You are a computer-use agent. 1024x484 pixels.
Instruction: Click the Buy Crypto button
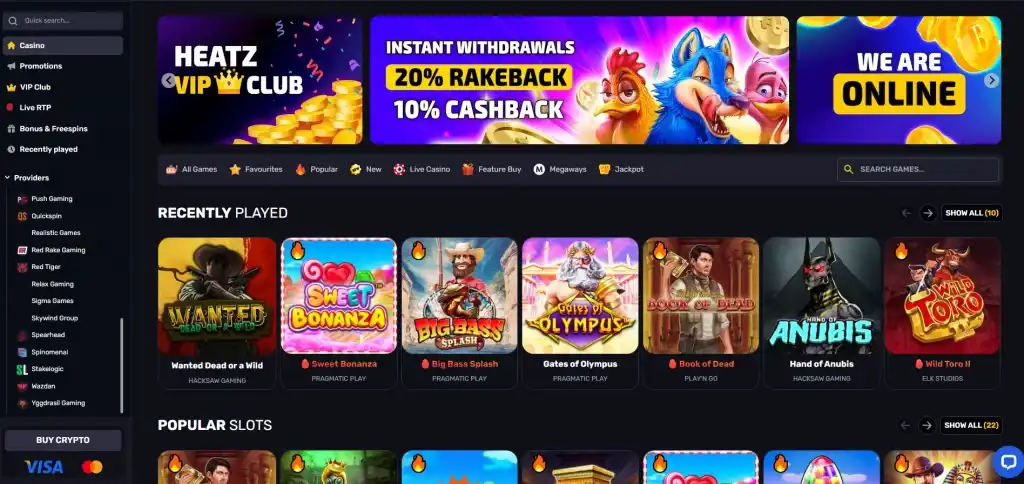63,440
